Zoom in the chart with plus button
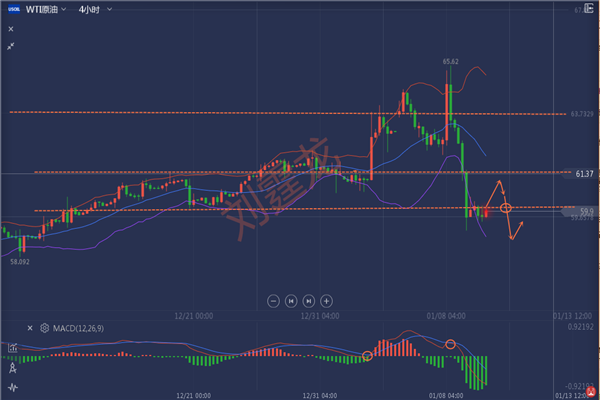The image size is (600, 400). [328, 300]
